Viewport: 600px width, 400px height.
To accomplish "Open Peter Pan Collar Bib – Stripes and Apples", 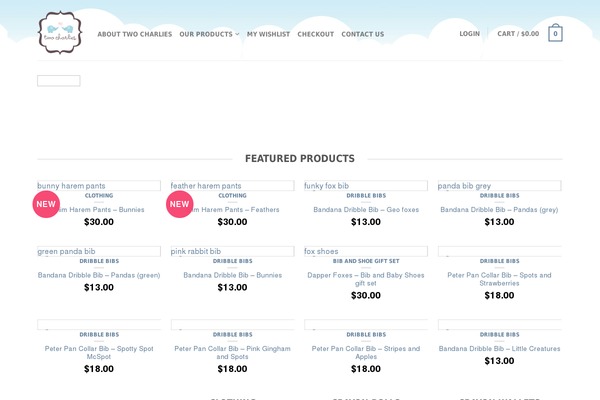I will coord(366,353).
